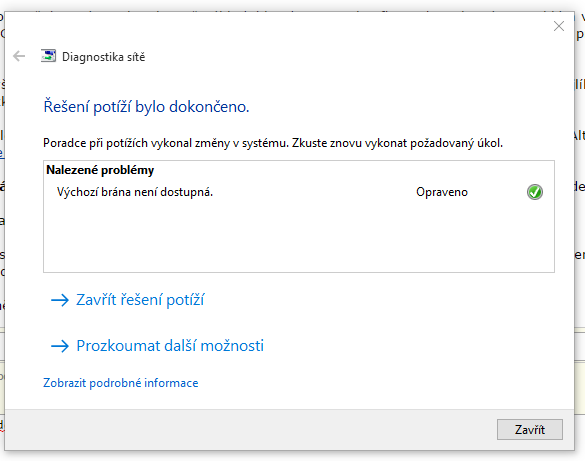The width and height of the screenshot is (585, 461).
Task: Click the Opraveno status text
Action: [x=442, y=192]
